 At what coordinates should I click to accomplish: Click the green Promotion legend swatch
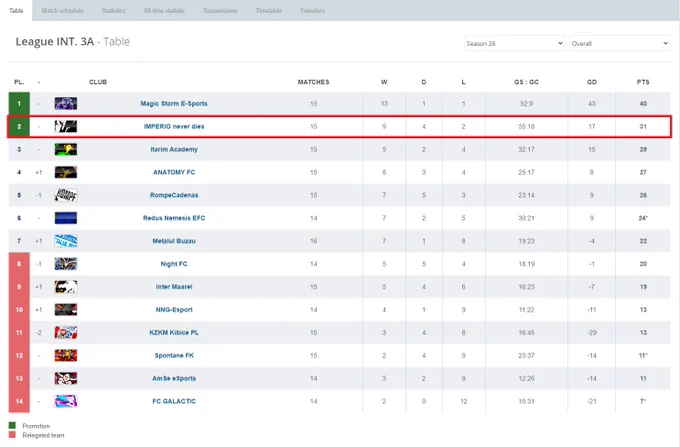pos(12,425)
